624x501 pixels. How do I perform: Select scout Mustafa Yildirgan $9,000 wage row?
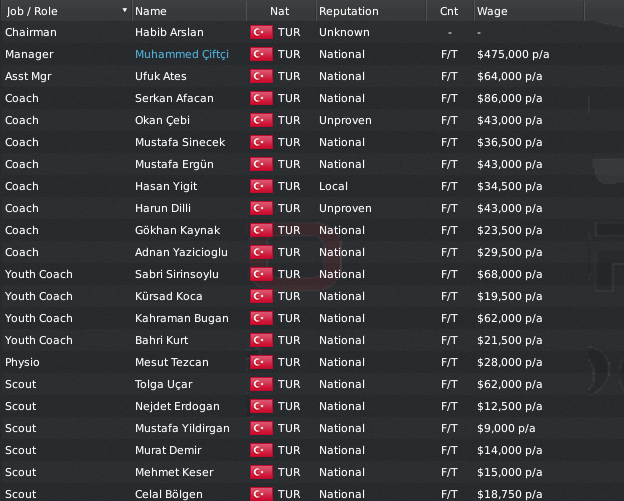tap(312, 428)
